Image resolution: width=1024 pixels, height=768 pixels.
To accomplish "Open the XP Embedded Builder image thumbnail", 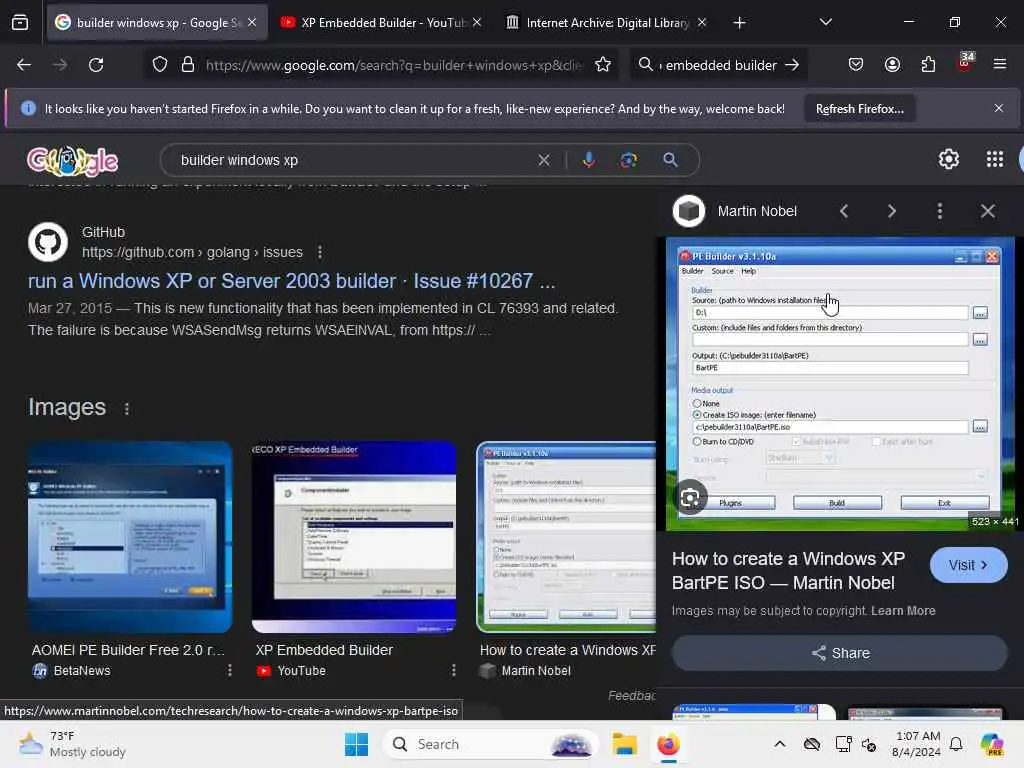I will click(x=354, y=537).
